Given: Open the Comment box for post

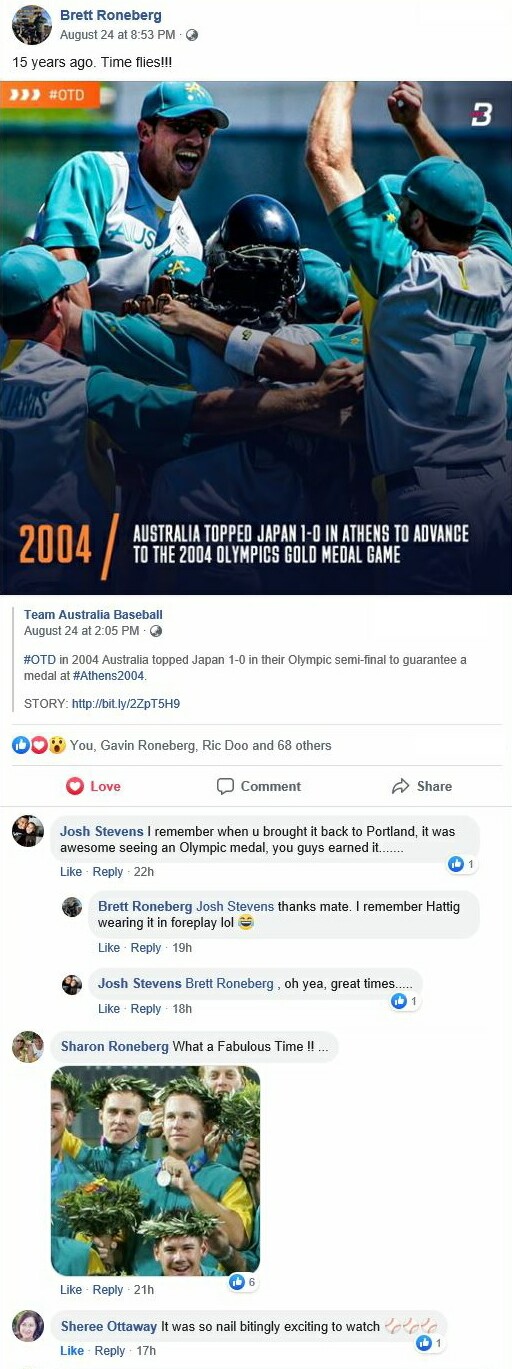Looking at the screenshot, I should point(259,786).
